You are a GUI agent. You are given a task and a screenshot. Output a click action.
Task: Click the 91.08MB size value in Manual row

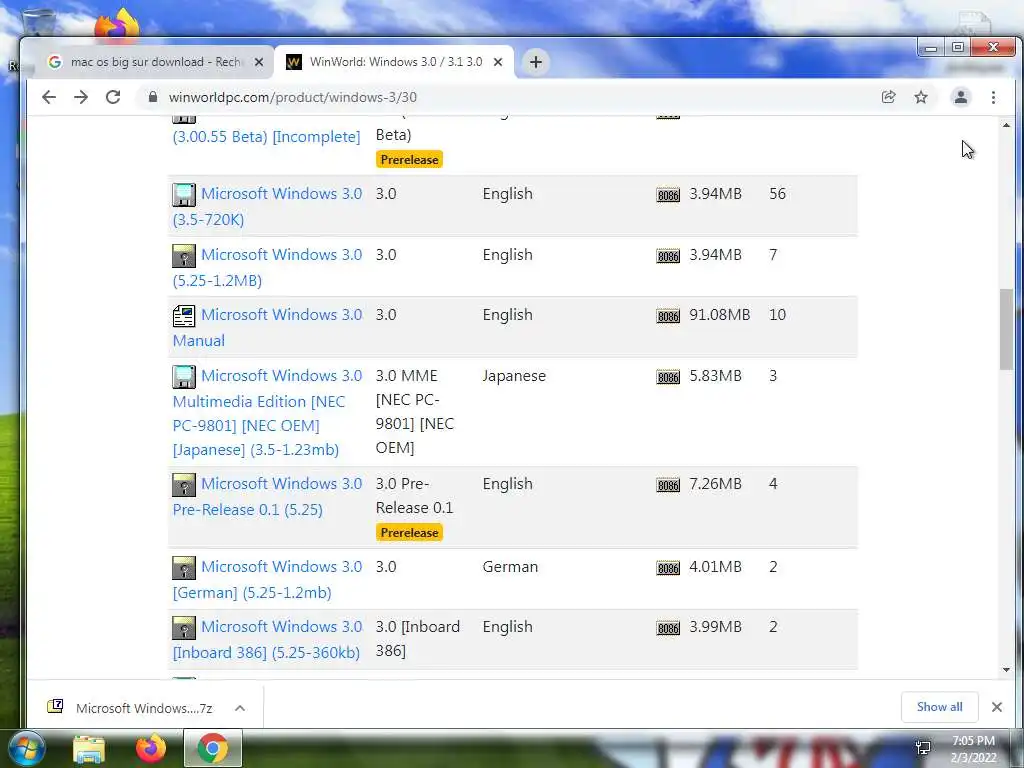tap(720, 315)
